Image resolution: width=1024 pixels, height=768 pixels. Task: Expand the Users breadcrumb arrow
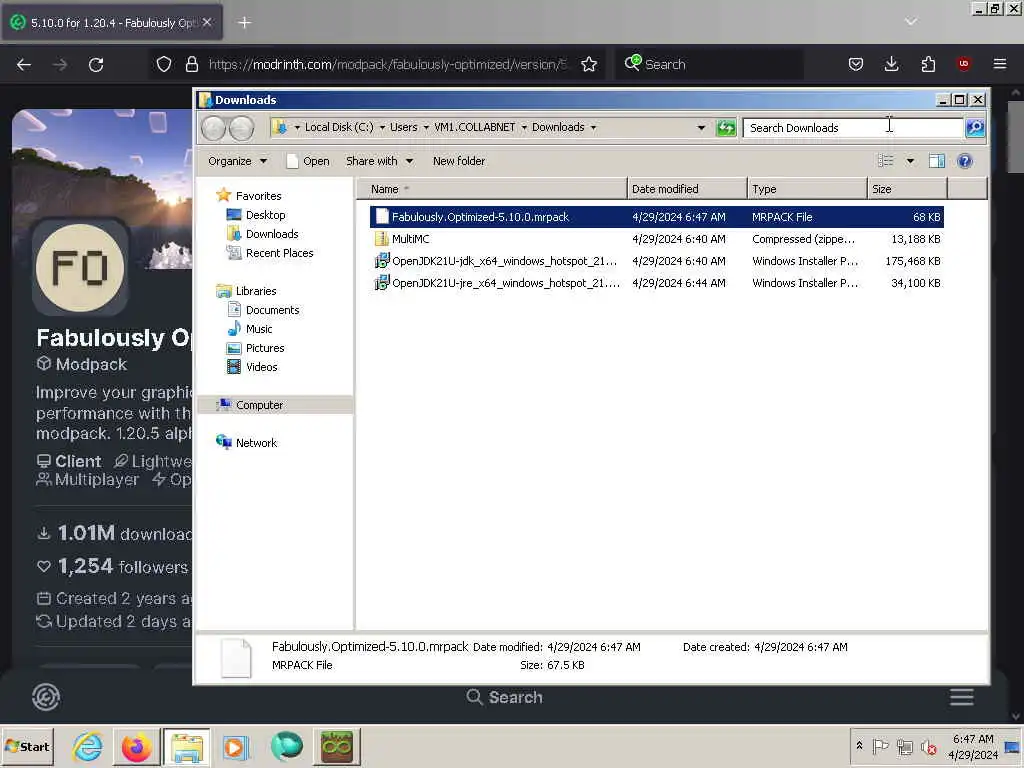(x=426, y=127)
